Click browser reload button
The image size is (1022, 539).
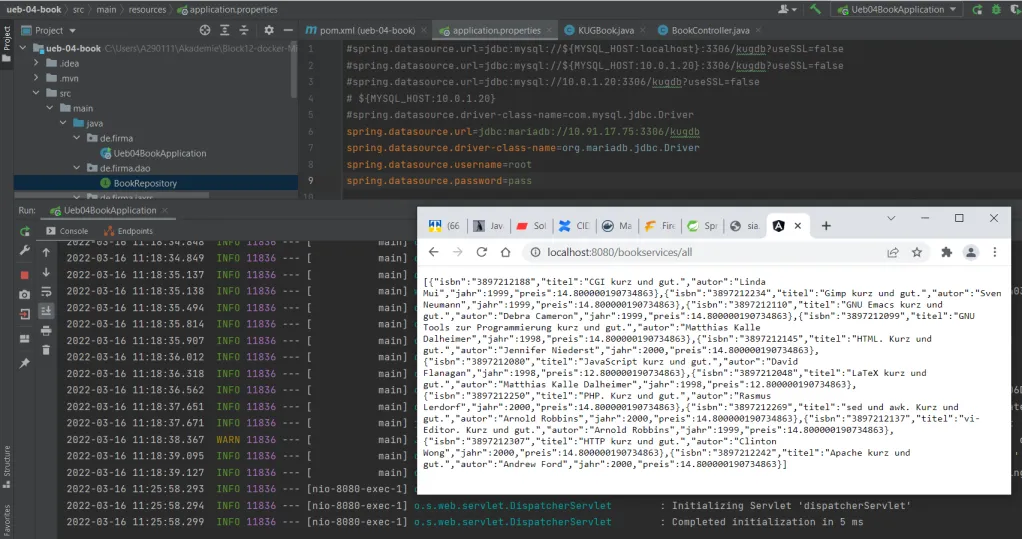point(482,252)
